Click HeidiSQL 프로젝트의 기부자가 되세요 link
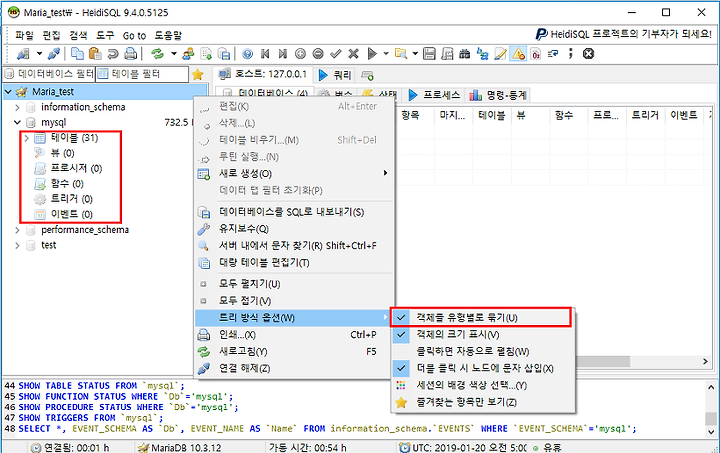Image resolution: width=720 pixels, height=453 pixels. click(x=631, y=34)
